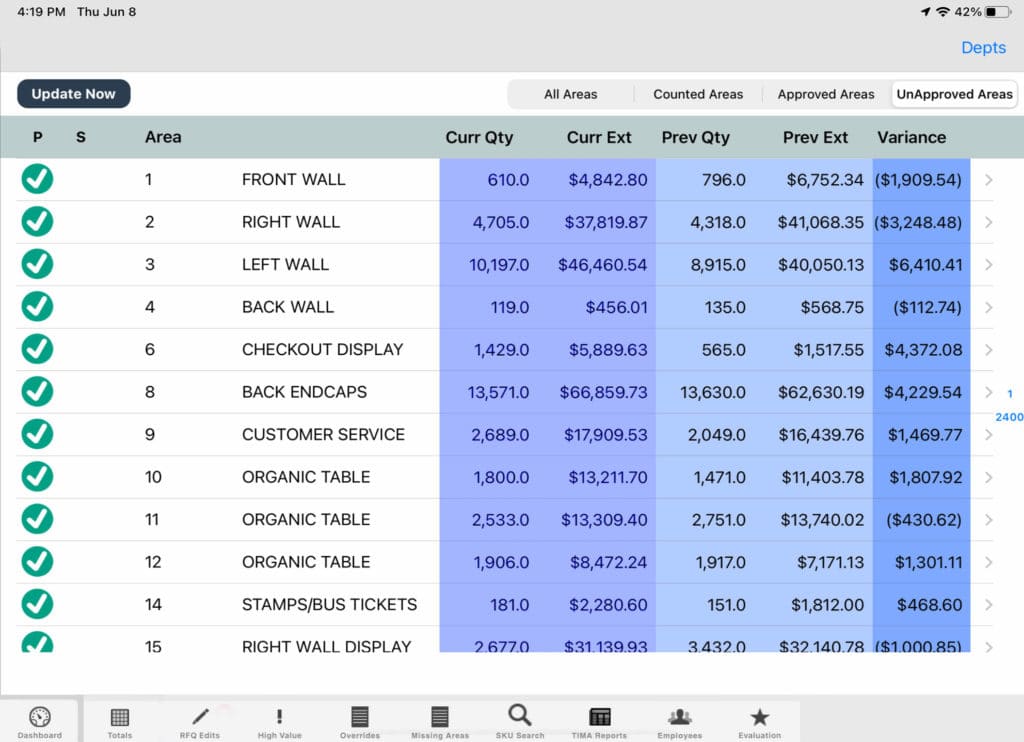This screenshot has width=1024, height=742.
Task: Open the Totals view
Action: [119, 720]
